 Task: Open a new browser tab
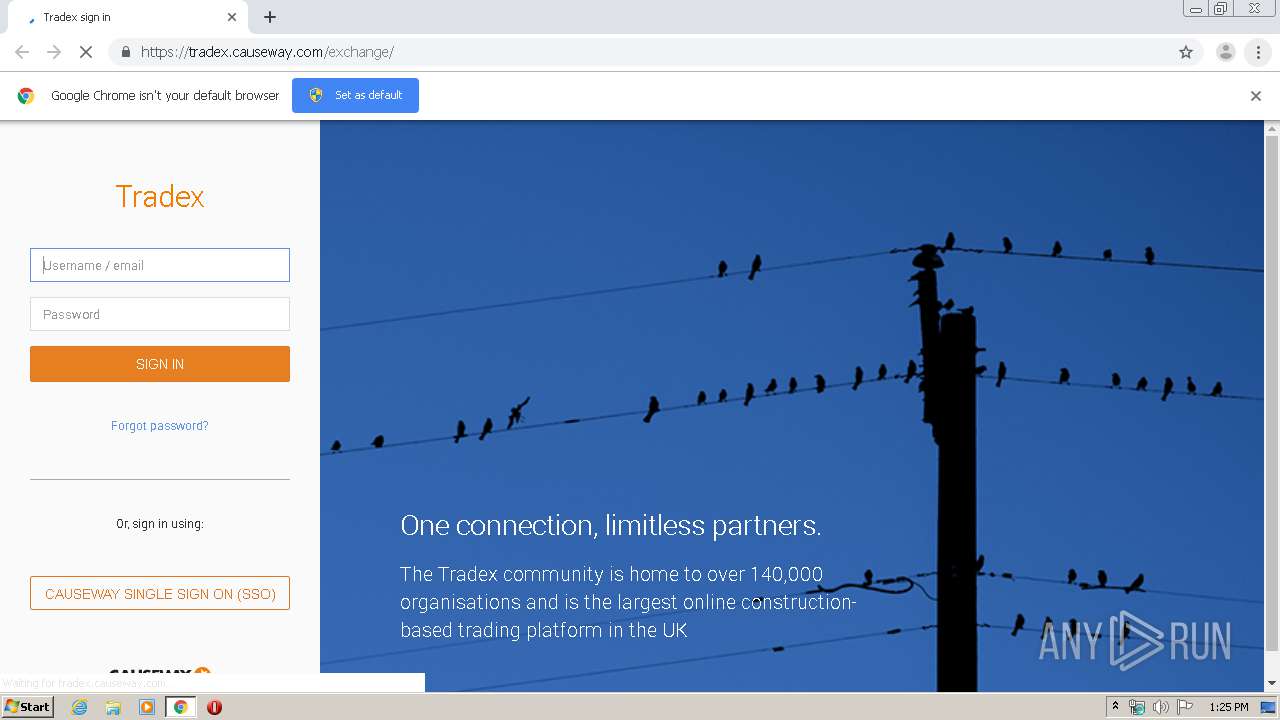[270, 17]
